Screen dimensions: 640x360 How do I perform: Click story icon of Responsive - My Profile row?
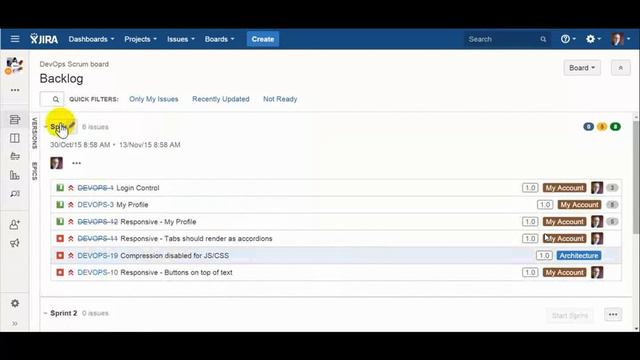[60, 222]
